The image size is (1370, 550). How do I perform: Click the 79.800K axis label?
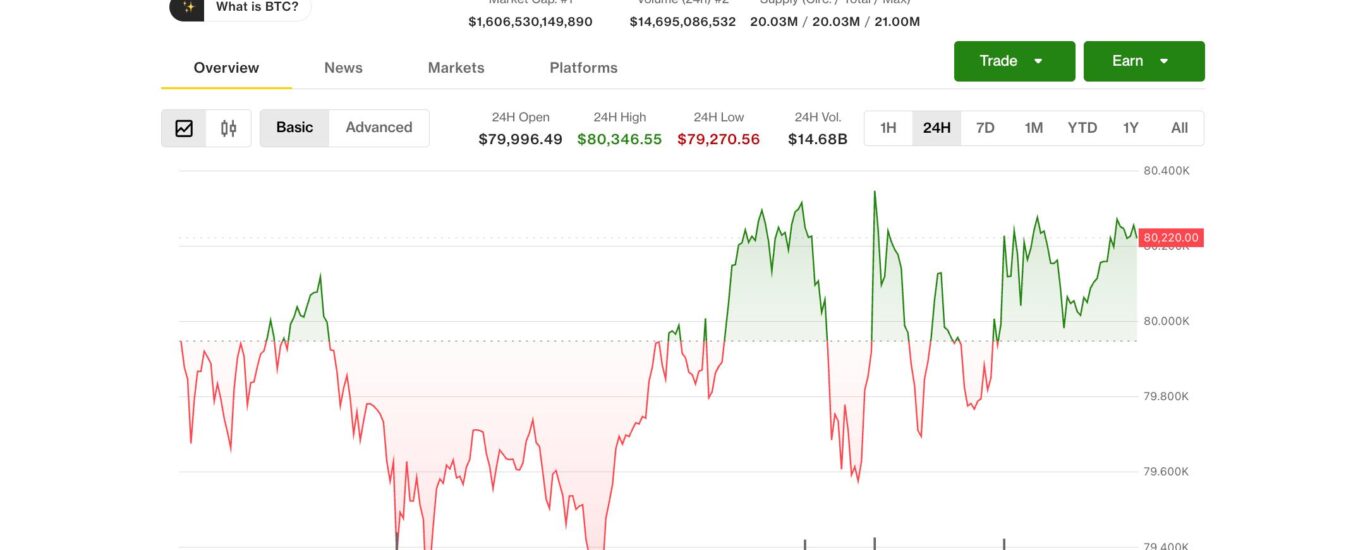1167,396
